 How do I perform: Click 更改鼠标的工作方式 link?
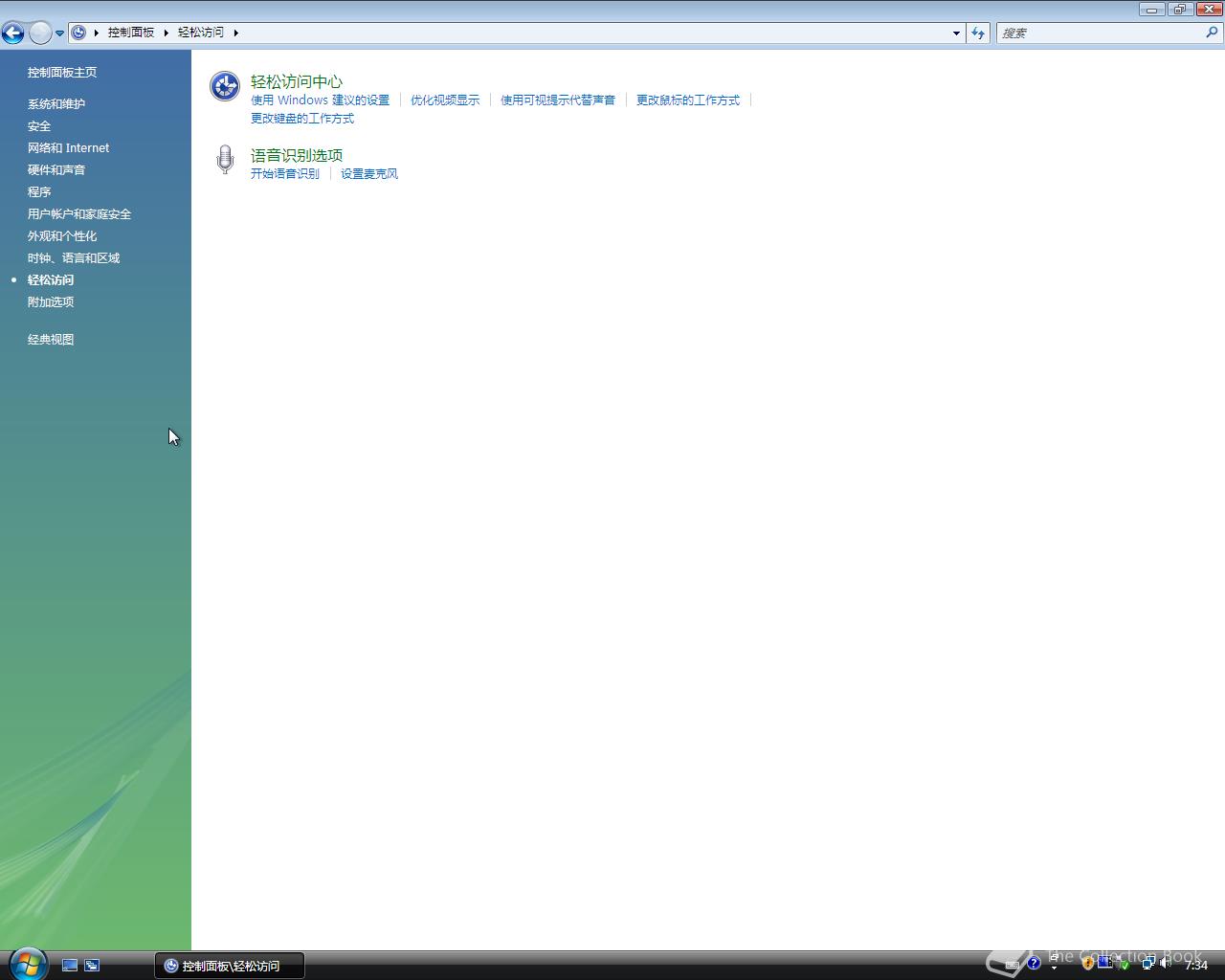click(x=688, y=100)
